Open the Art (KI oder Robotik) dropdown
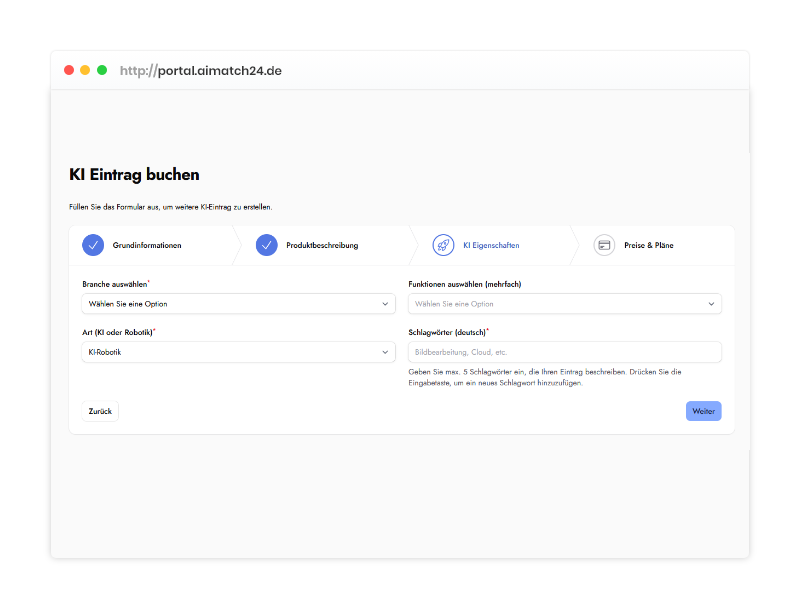Viewport: 800px width, 600px height. (x=230, y=352)
